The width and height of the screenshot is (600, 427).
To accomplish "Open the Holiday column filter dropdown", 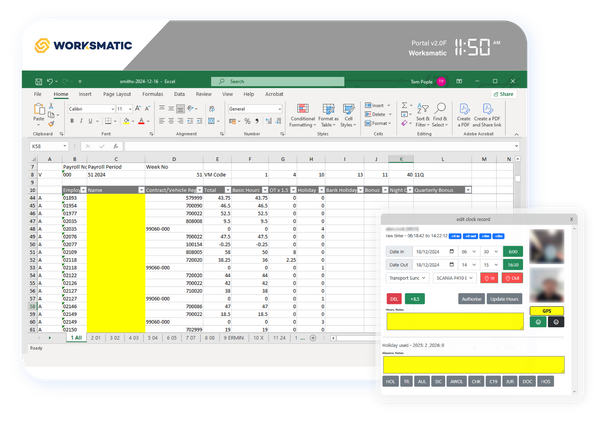I will tap(321, 190).
